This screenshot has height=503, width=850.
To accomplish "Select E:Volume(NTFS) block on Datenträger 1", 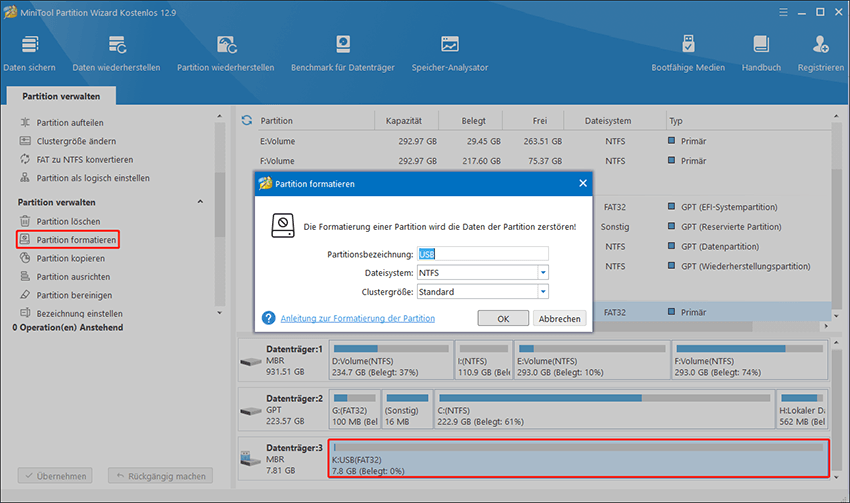I will [592, 360].
